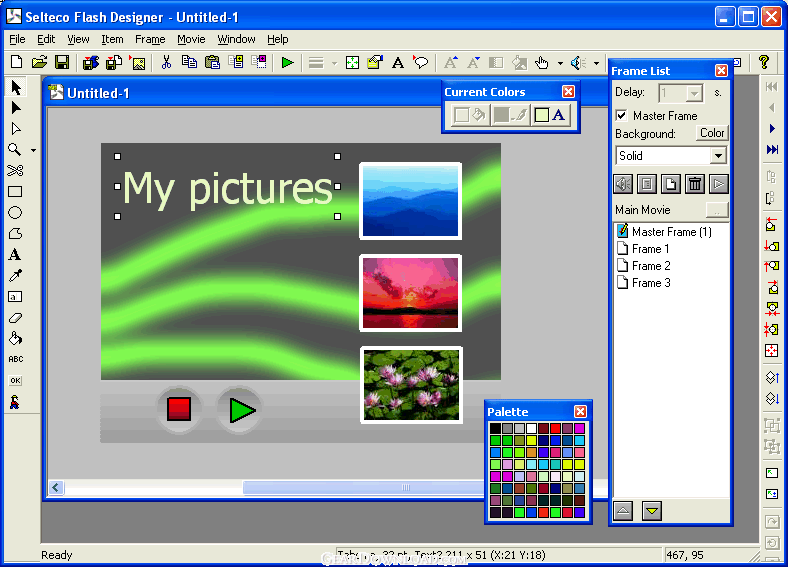Screen dimensions: 788x567
Task: Click the green play button on canvas
Action: tap(240, 410)
